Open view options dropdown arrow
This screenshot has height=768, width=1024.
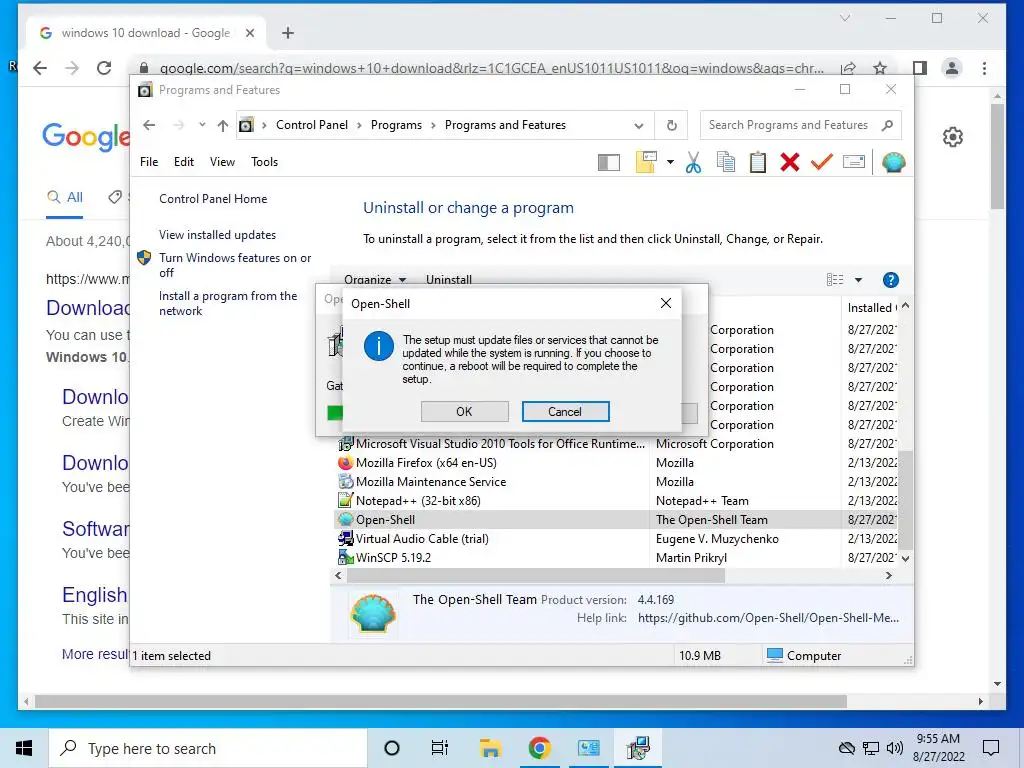pos(858,280)
